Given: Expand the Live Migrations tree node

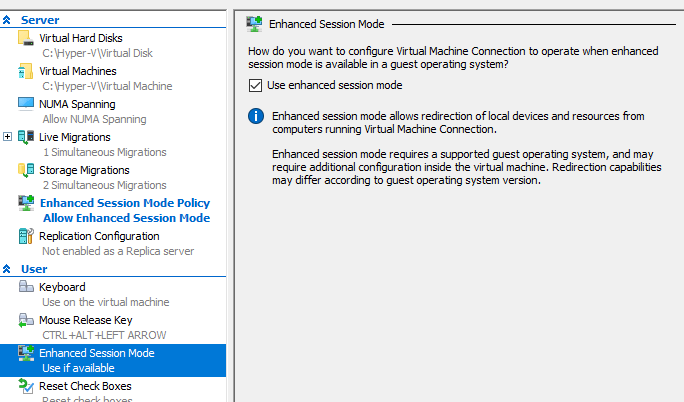Looking at the screenshot, I should 7,137.
